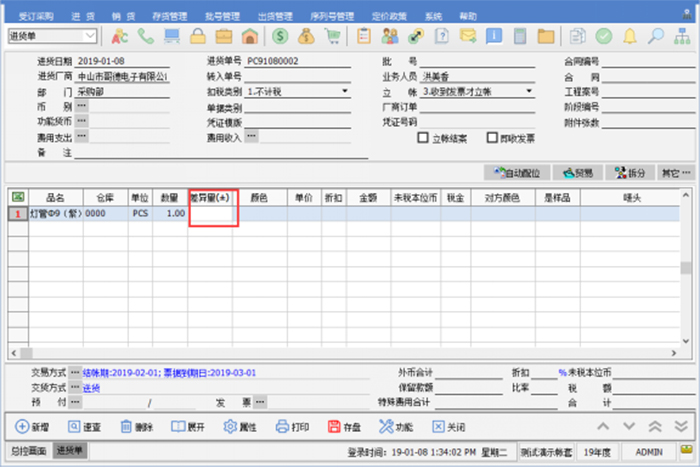The height and width of the screenshot is (468, 700).
Task: Expand the 扣税类别 dropdown
Action: click(x=345, y=91)
